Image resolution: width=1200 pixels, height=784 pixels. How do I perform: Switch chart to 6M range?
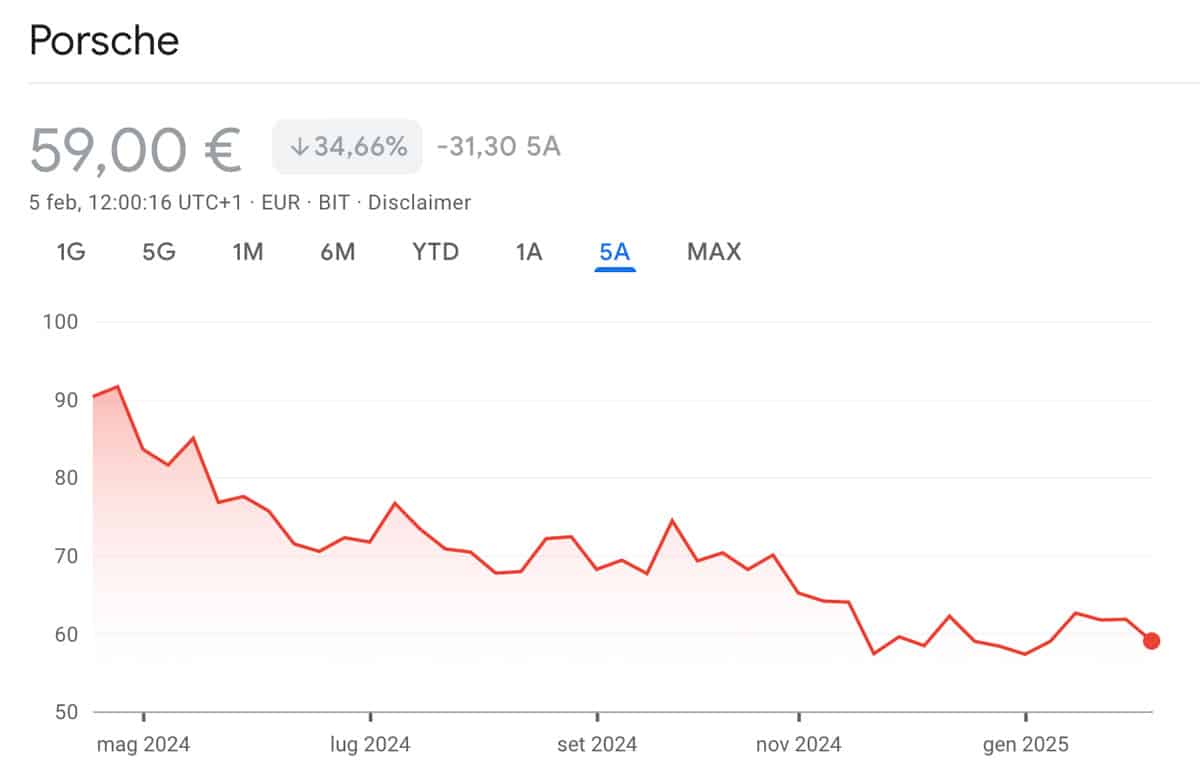(338, 252)
